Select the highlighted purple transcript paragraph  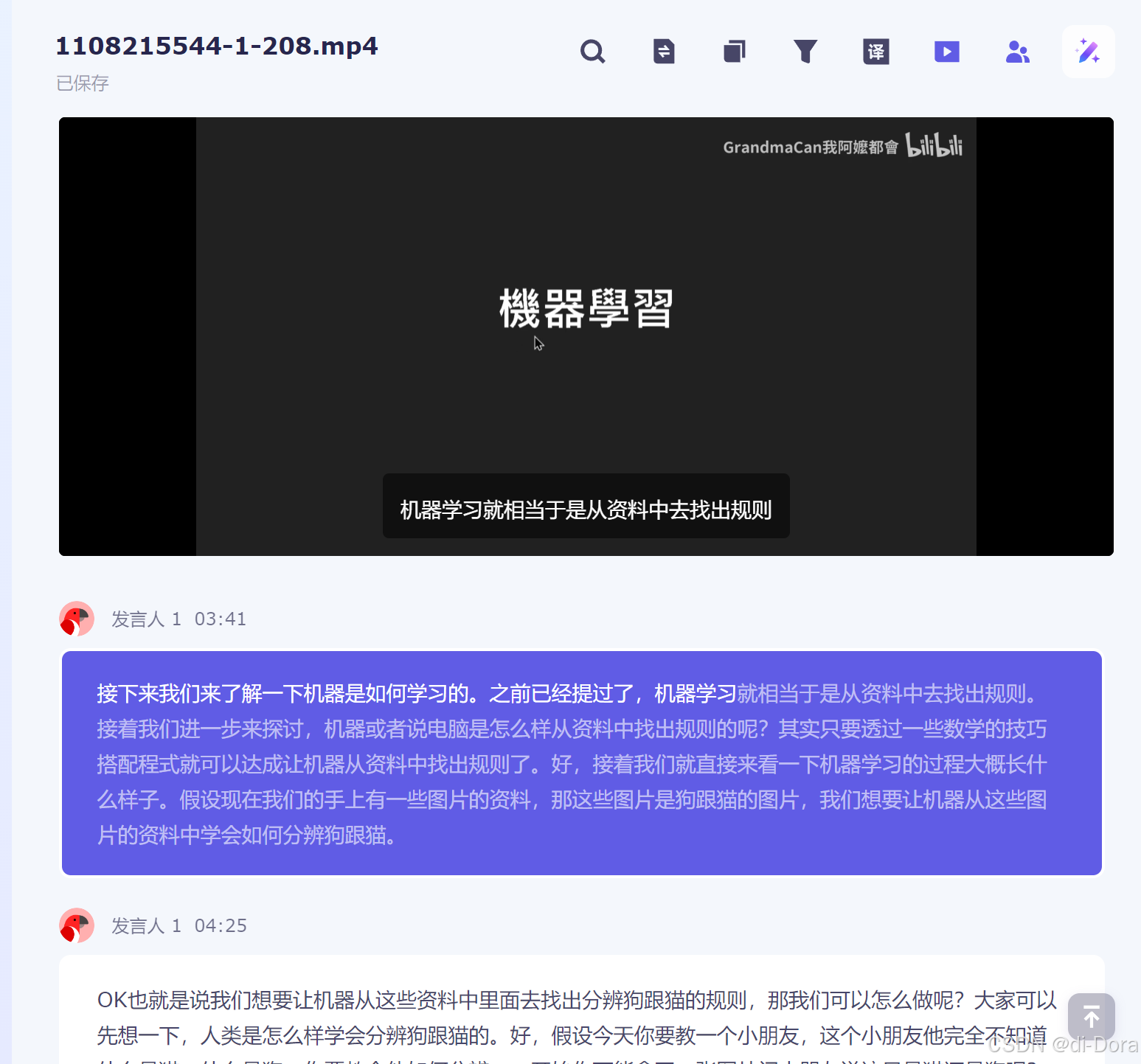click(x=582, y=763)
